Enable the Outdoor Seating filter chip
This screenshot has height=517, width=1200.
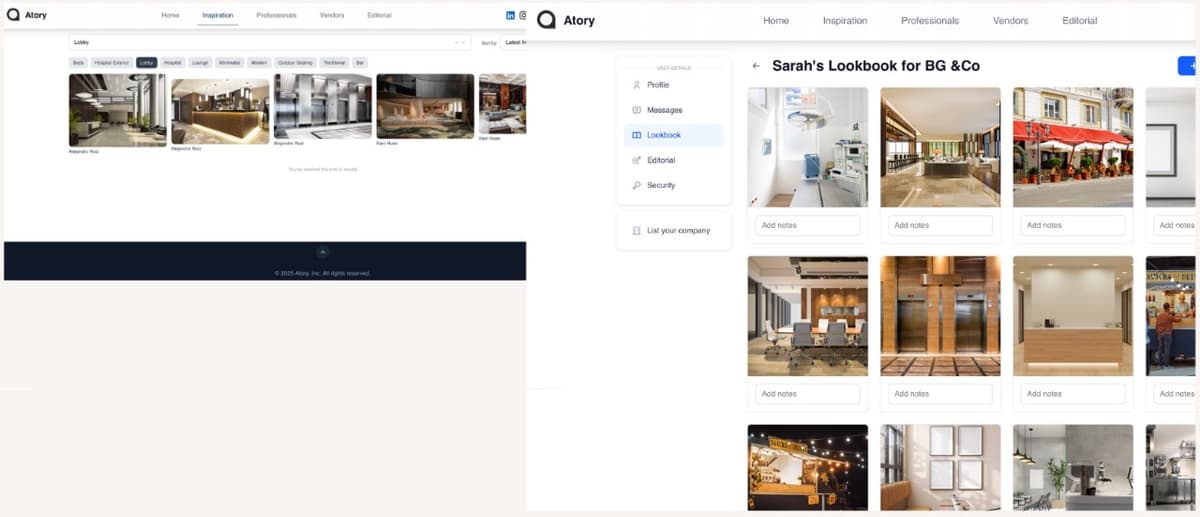[295, 62]
